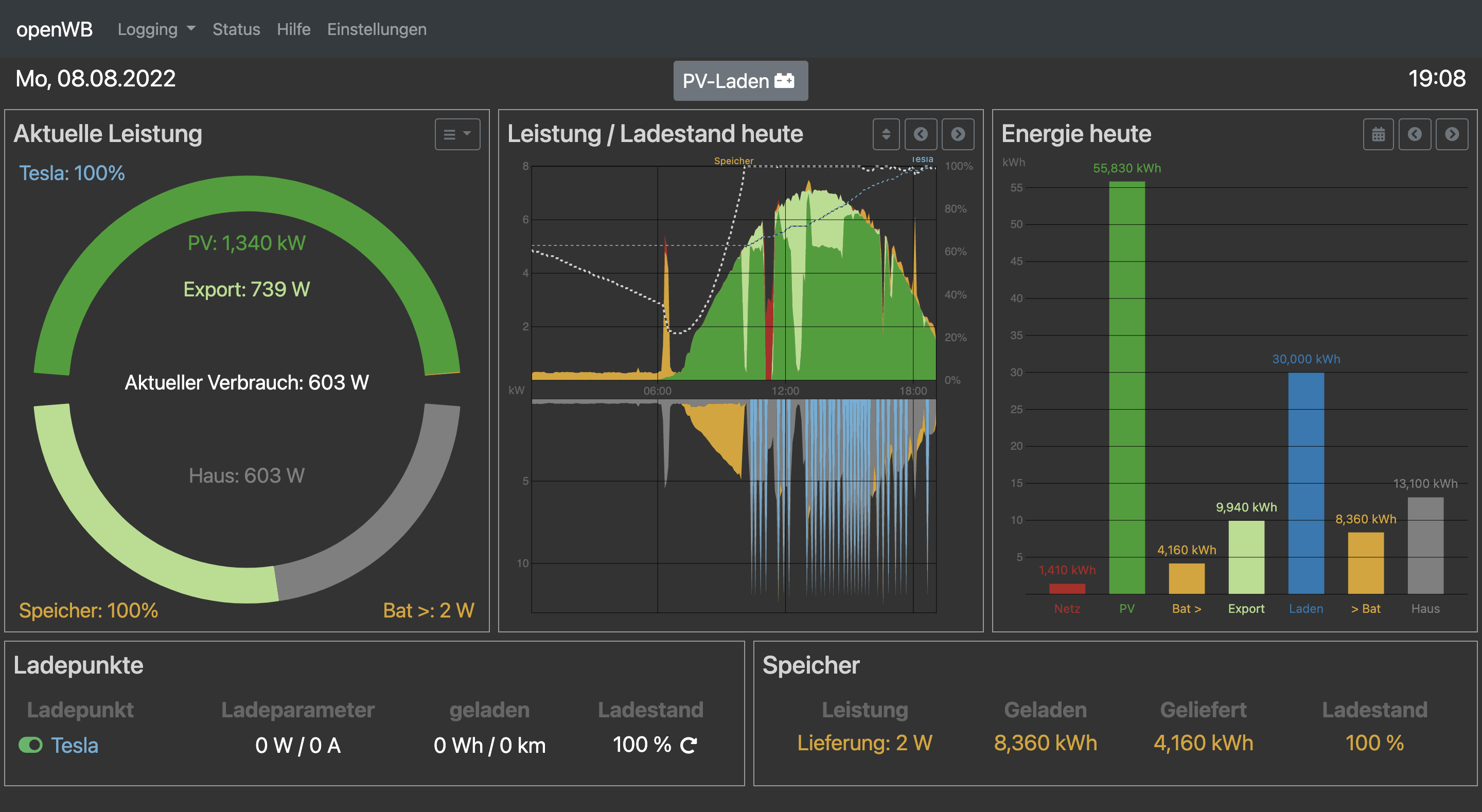Viewport: 1482px width, 812px height.
Task: Show earlier data in Leistung graph
Action: tap(921, 134)
